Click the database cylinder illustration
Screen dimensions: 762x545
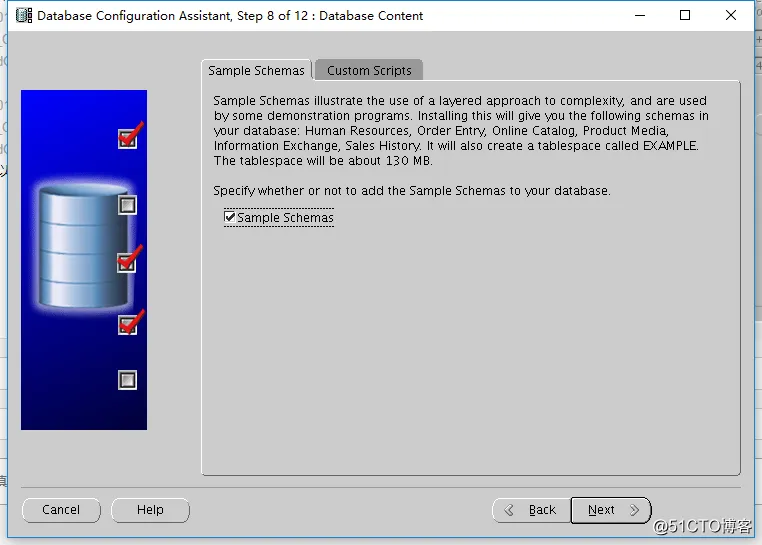[84, 247]
